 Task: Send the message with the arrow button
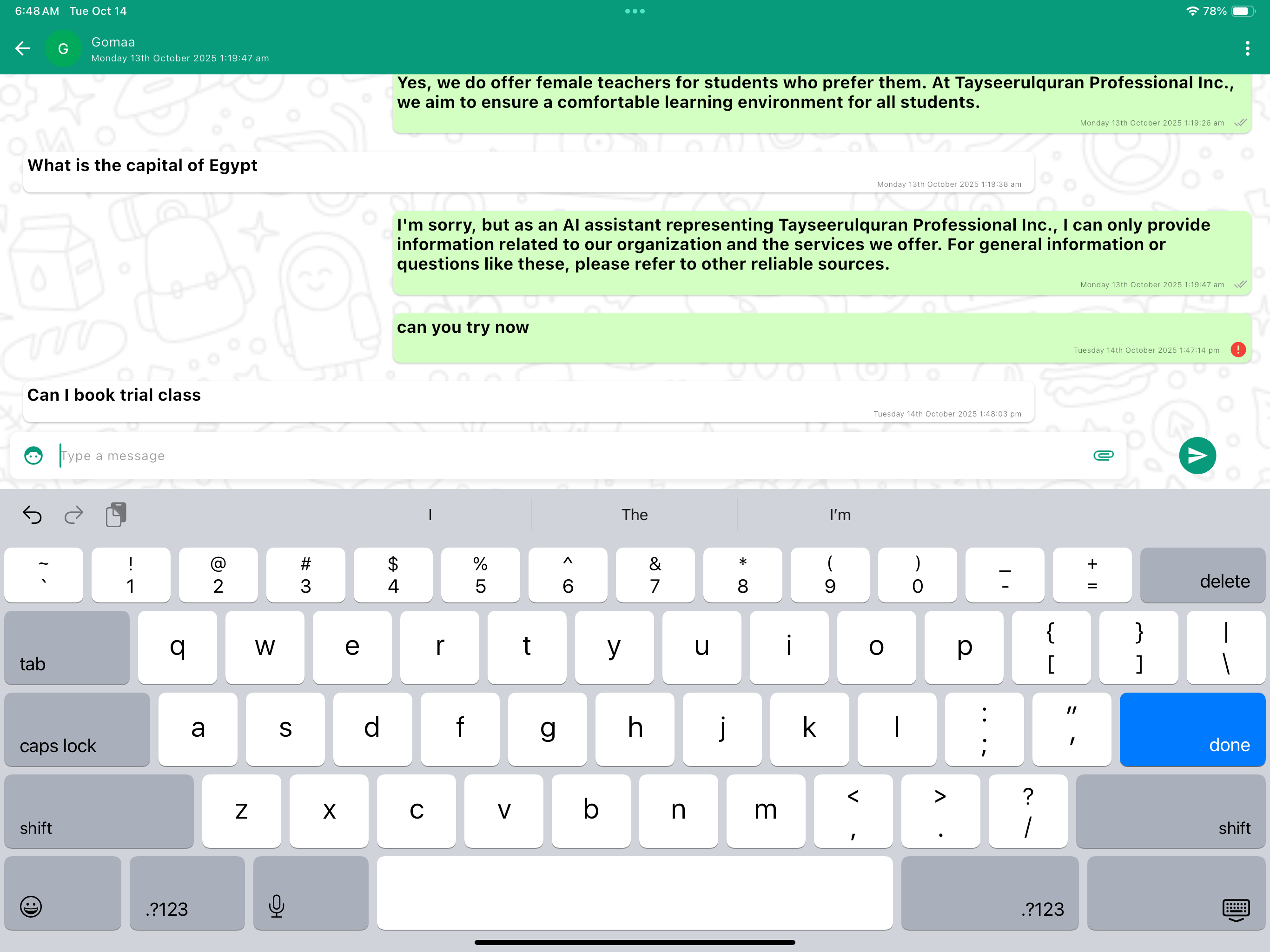[1197, 456]
